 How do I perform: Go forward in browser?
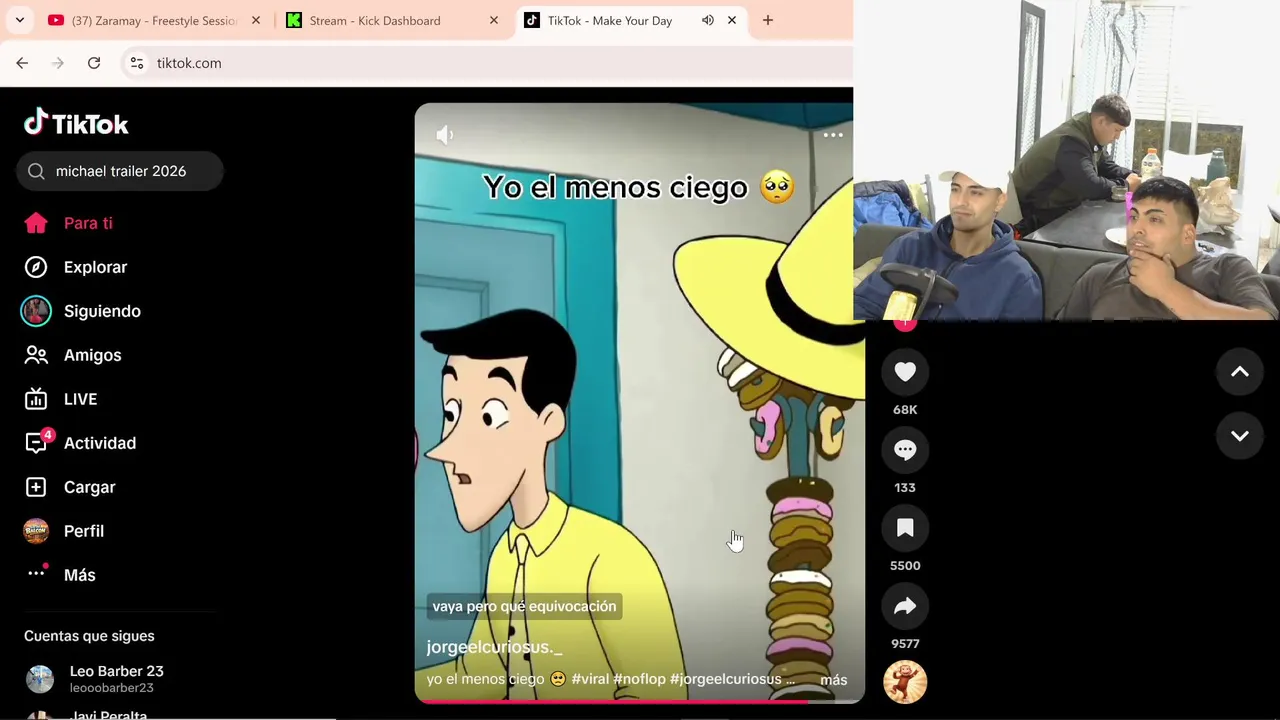click(x=58, y=63)
